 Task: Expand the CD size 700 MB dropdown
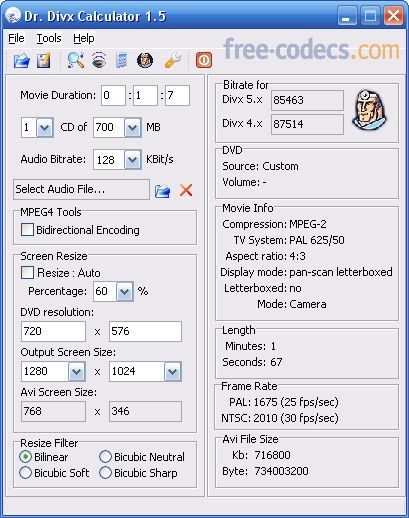[132, 127]
